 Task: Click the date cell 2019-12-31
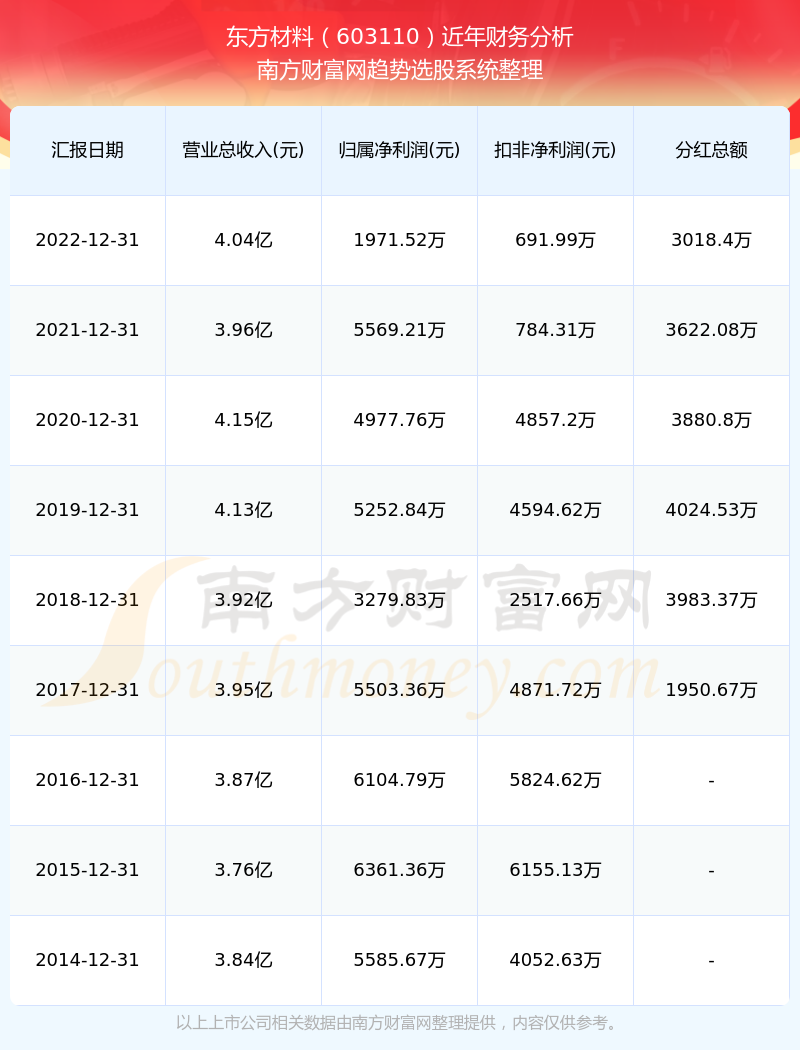click(x=88, y=510)
